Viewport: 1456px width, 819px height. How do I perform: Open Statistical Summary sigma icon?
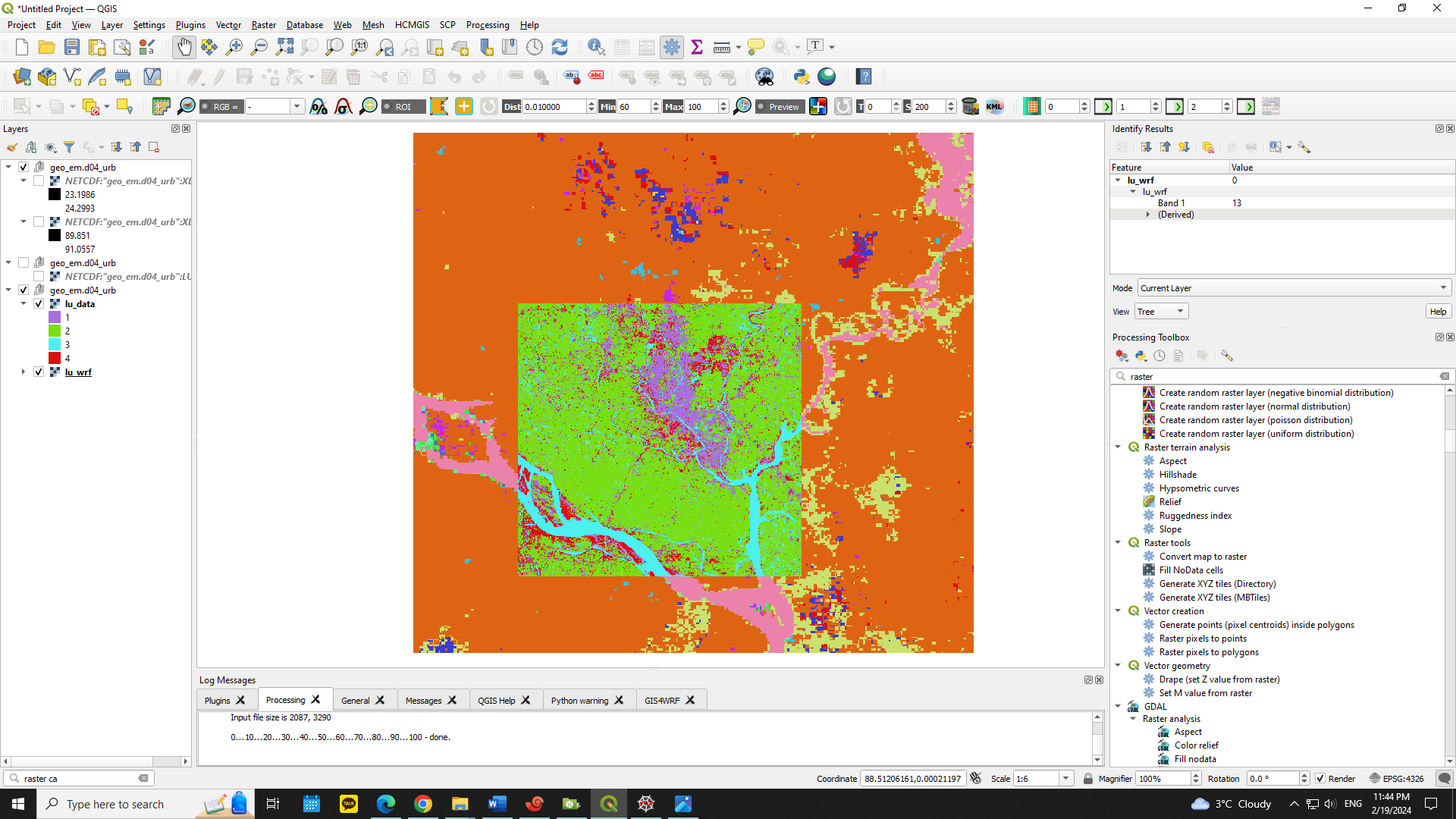[x=697, y=47]
